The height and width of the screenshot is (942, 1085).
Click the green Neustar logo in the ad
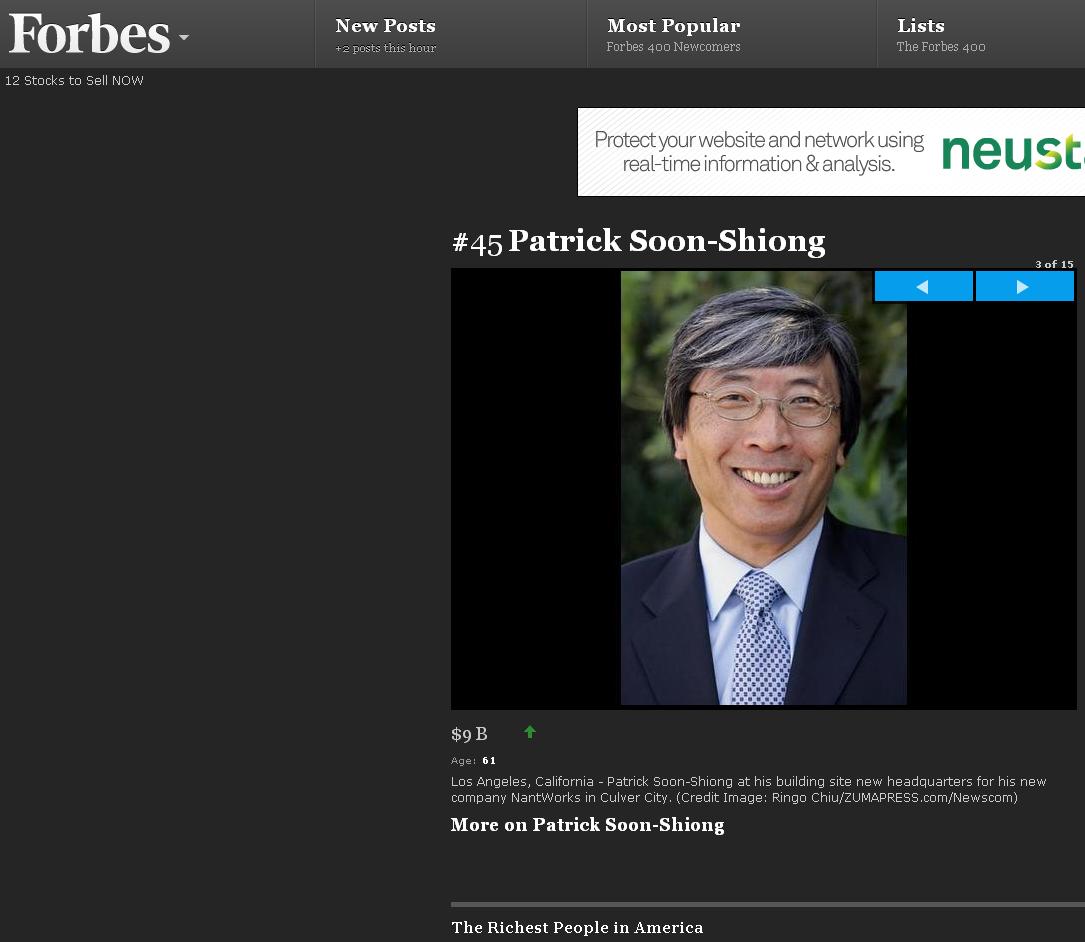[1012, 152]
